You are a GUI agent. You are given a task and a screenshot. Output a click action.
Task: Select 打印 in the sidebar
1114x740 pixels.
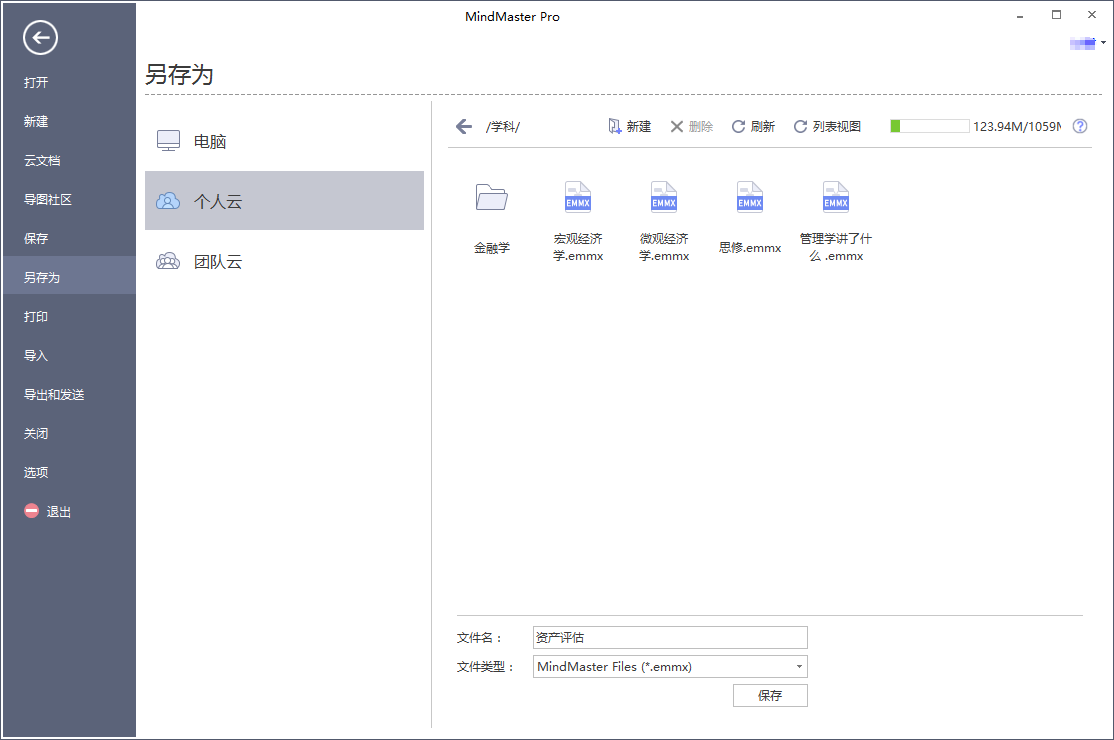[x=36, y=317]
